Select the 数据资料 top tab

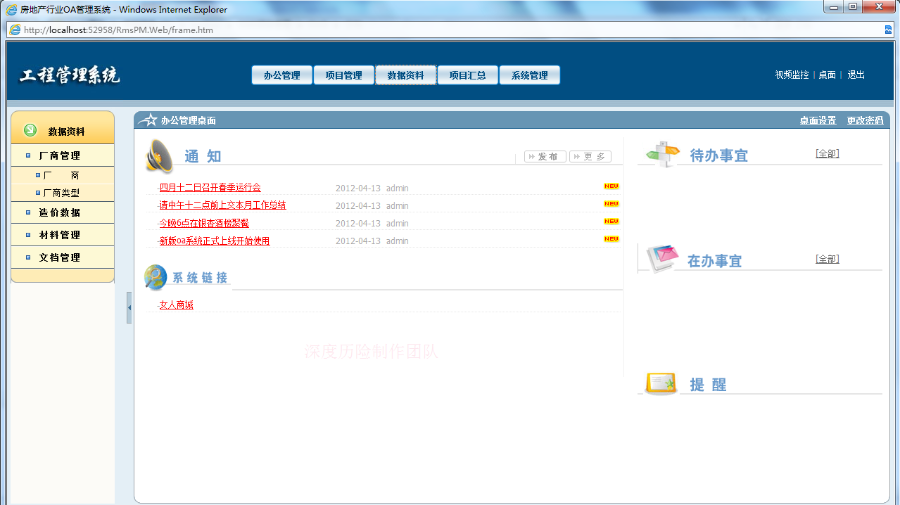[406, 75]
